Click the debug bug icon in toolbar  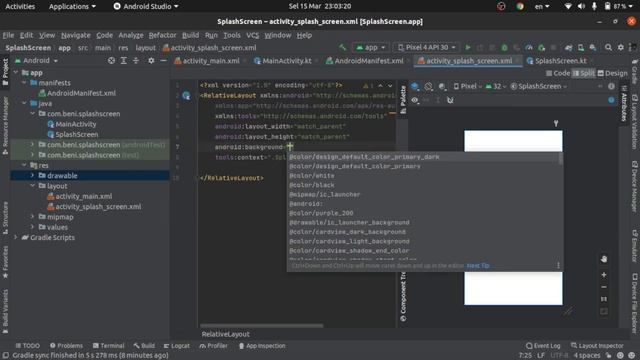click(x=504, y=47)
